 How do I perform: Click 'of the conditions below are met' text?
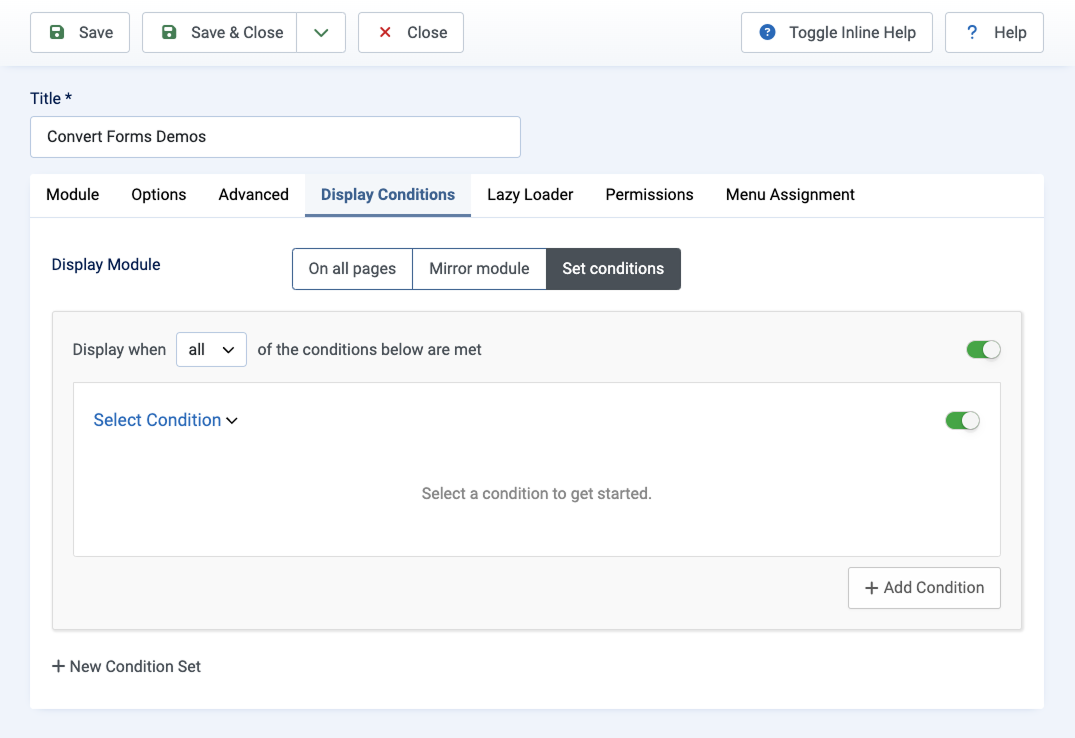point(370,350)
